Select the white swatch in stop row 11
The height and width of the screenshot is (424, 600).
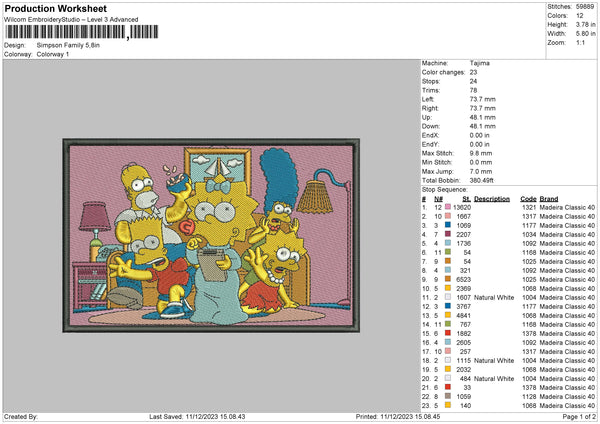point(448,297)
